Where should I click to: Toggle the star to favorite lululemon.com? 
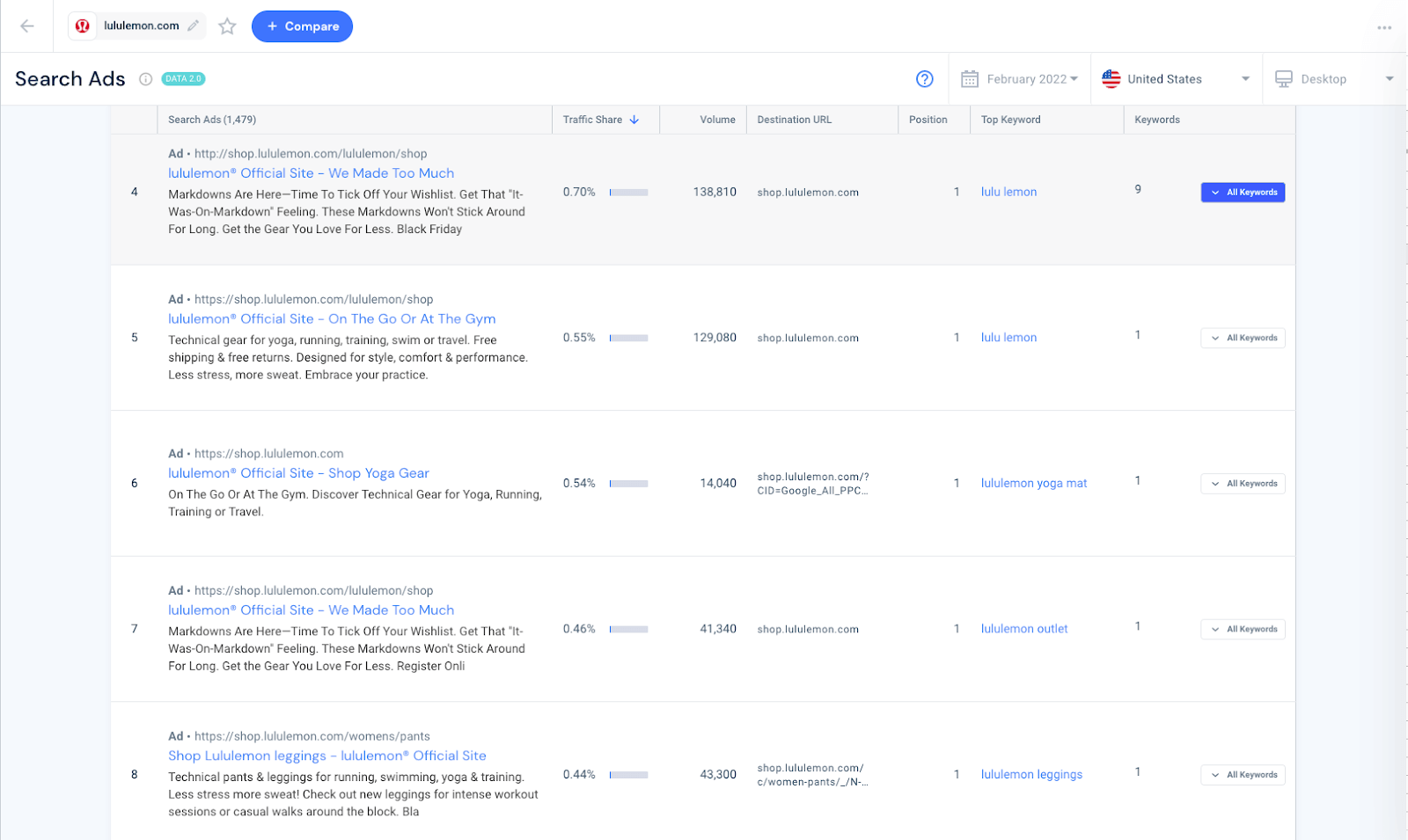[227, 26]
